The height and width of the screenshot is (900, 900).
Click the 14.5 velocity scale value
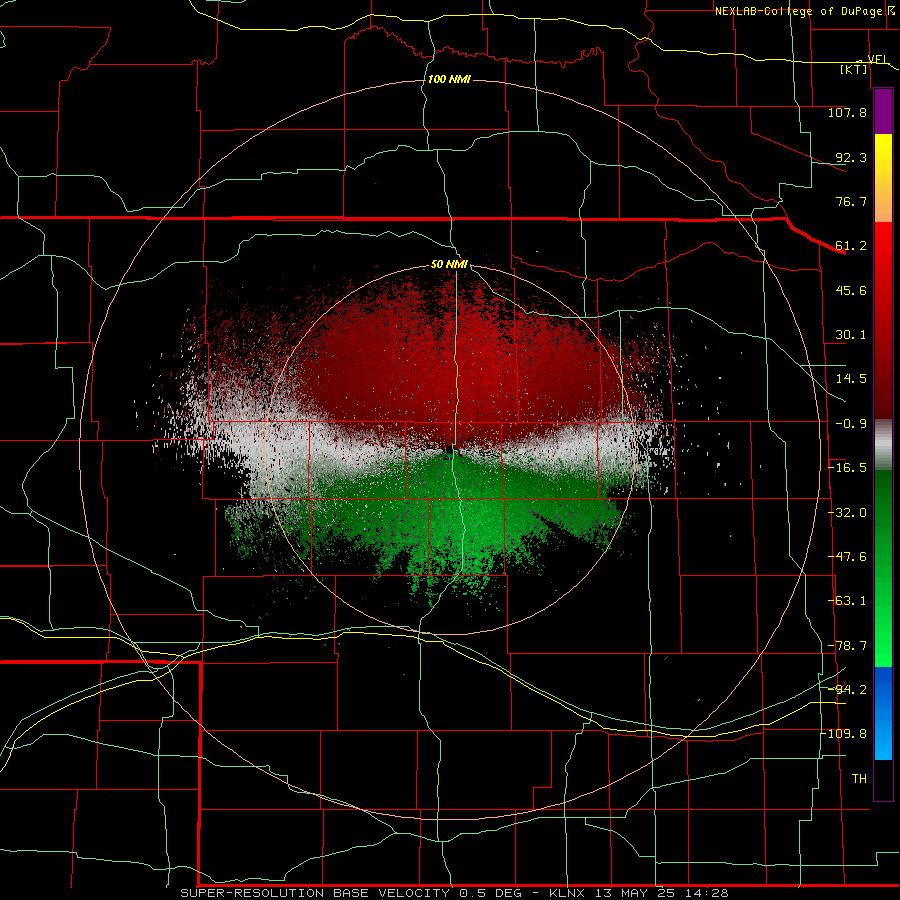[x=851, y=379]
